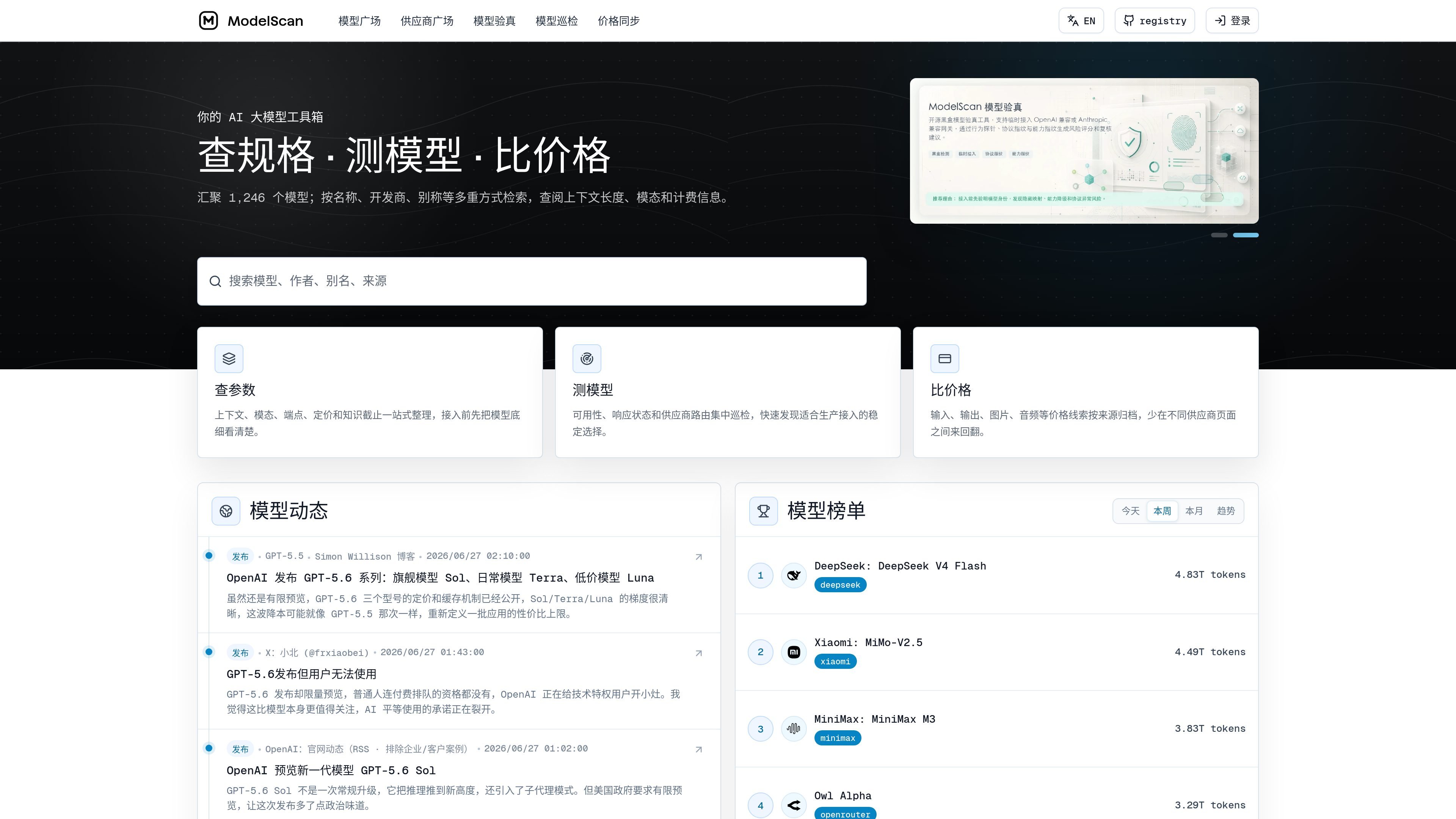The image size is (1456, 819).
Task: Open 价格同步 in the navigation
Action: (x=619, y=21)
